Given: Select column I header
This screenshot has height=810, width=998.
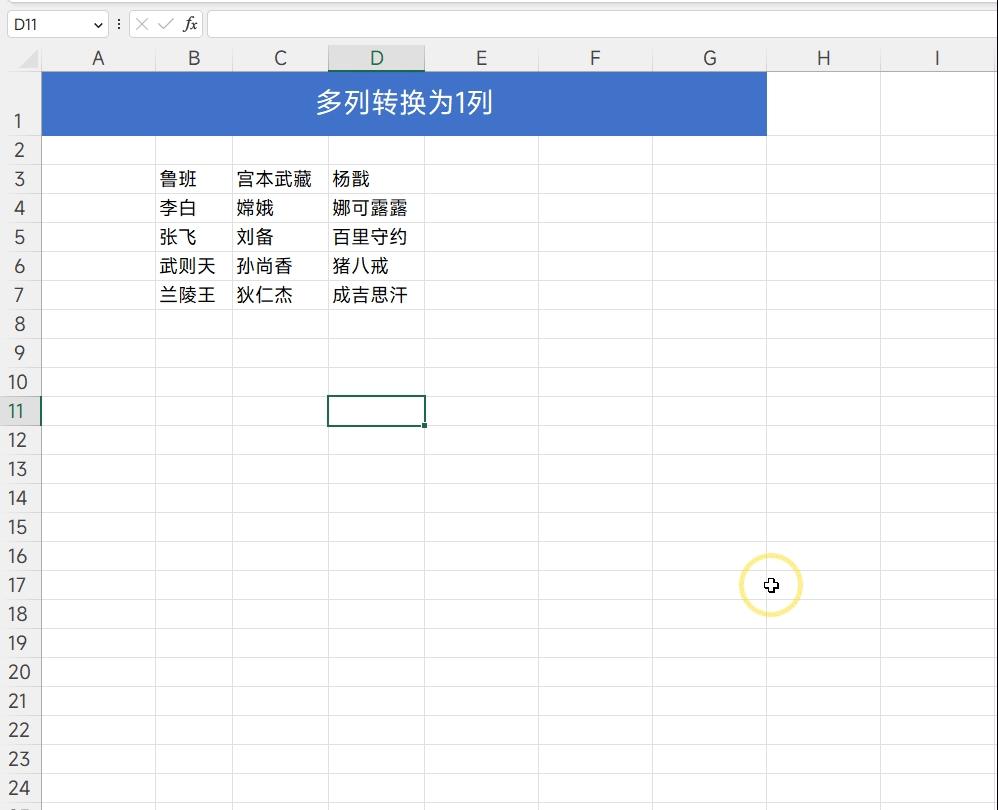Looking at the screenshot, I should pos(937,58).
